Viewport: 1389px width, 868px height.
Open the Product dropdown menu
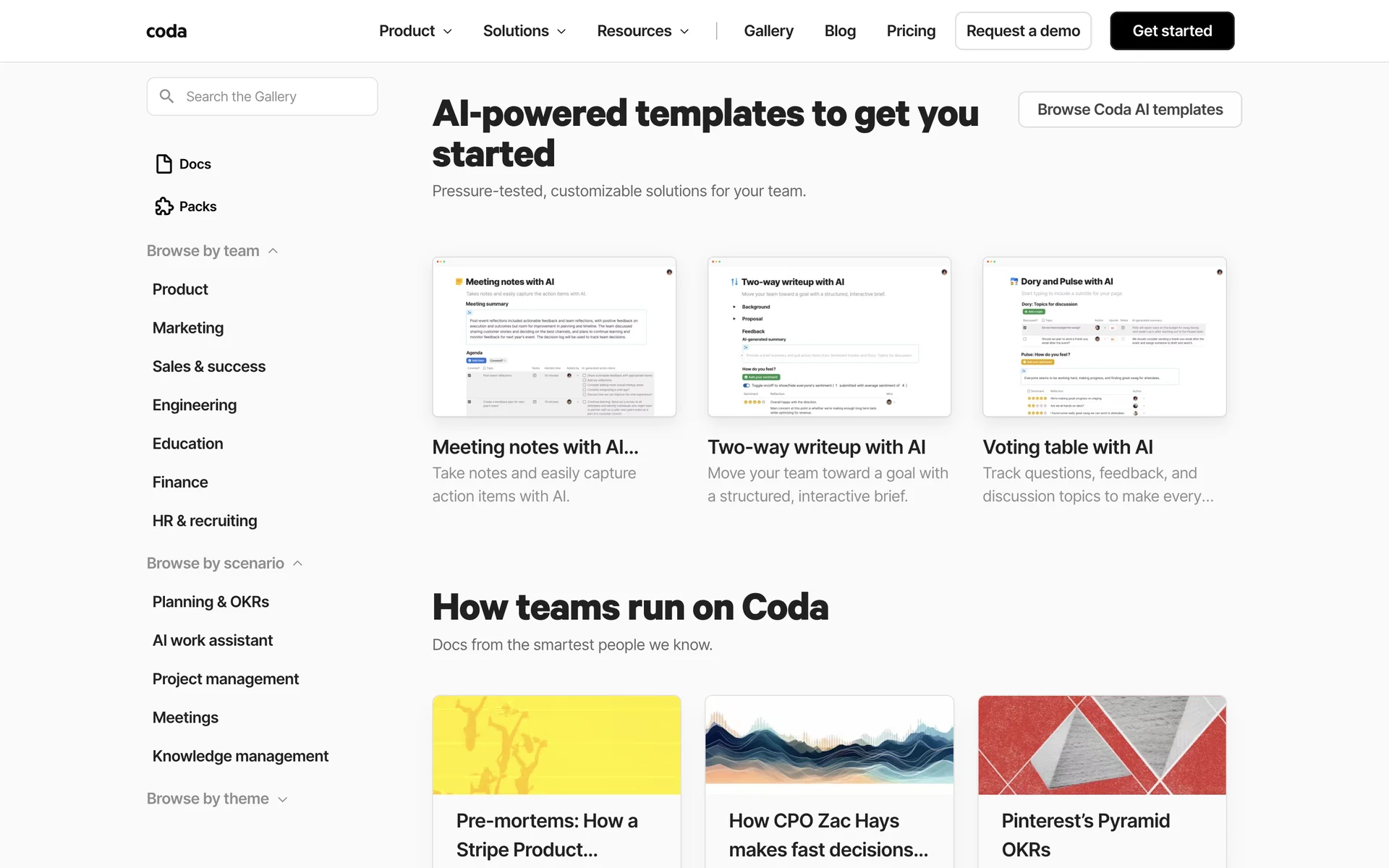415,31
